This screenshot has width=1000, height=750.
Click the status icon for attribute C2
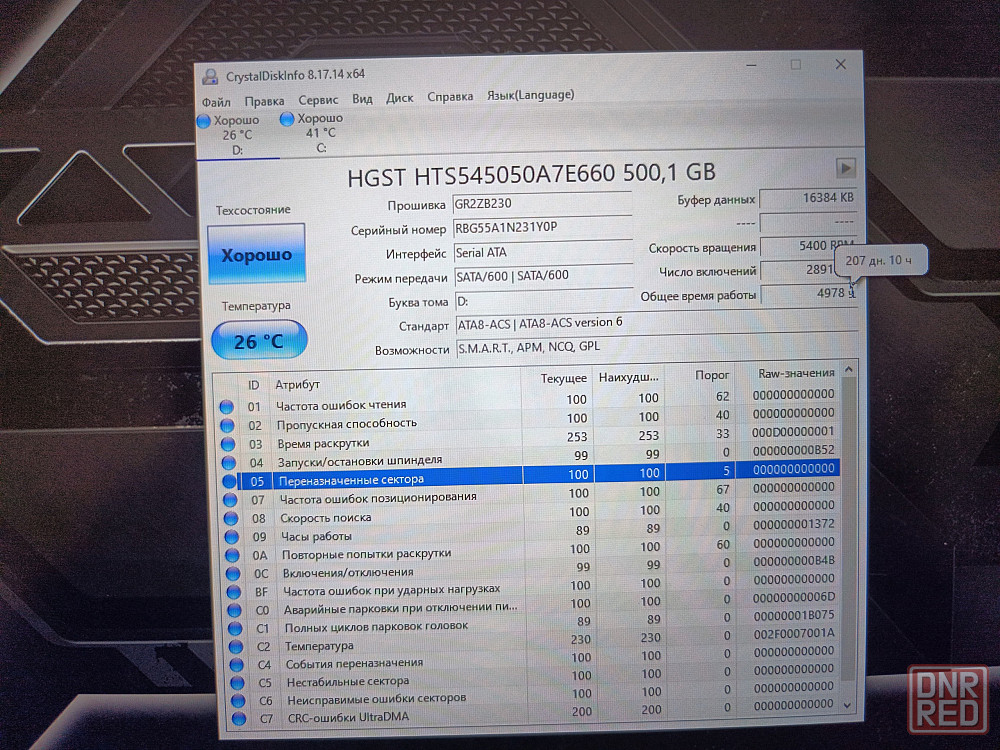pyautogui.click(x=235, y=647)
